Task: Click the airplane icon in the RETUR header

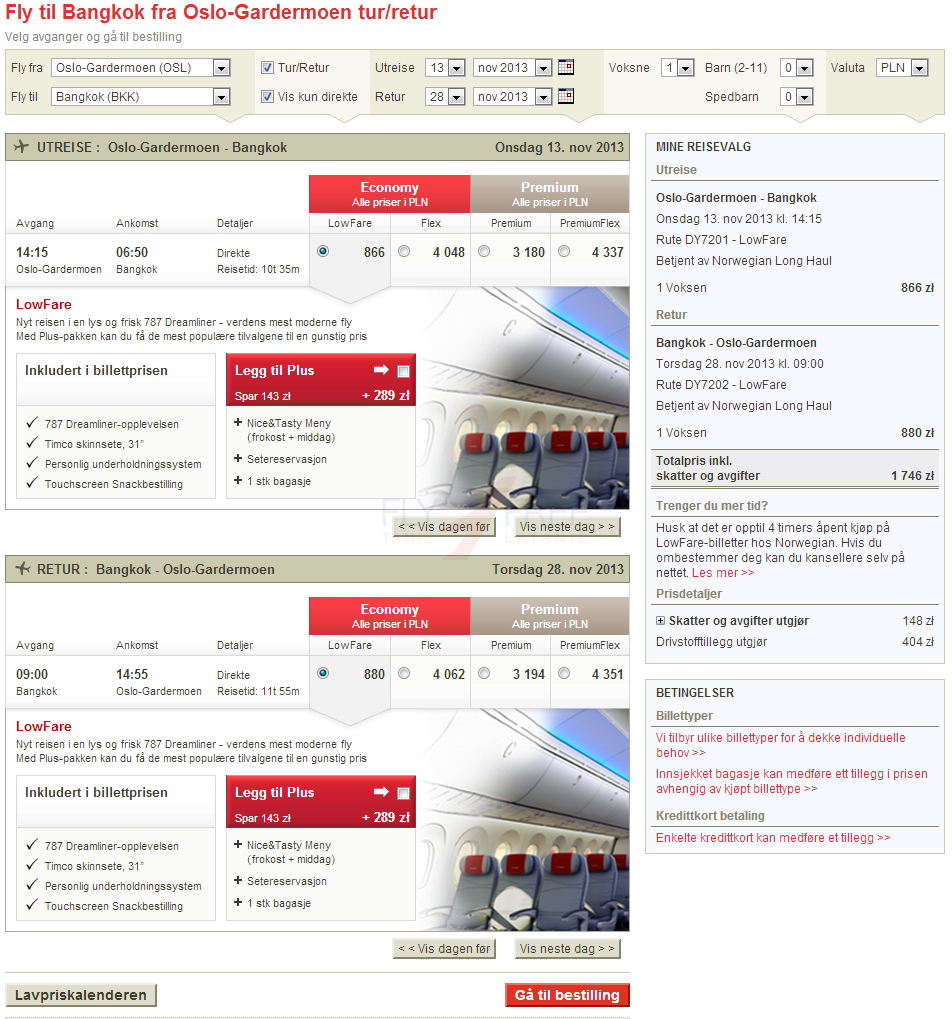Action: click(23, 569)
